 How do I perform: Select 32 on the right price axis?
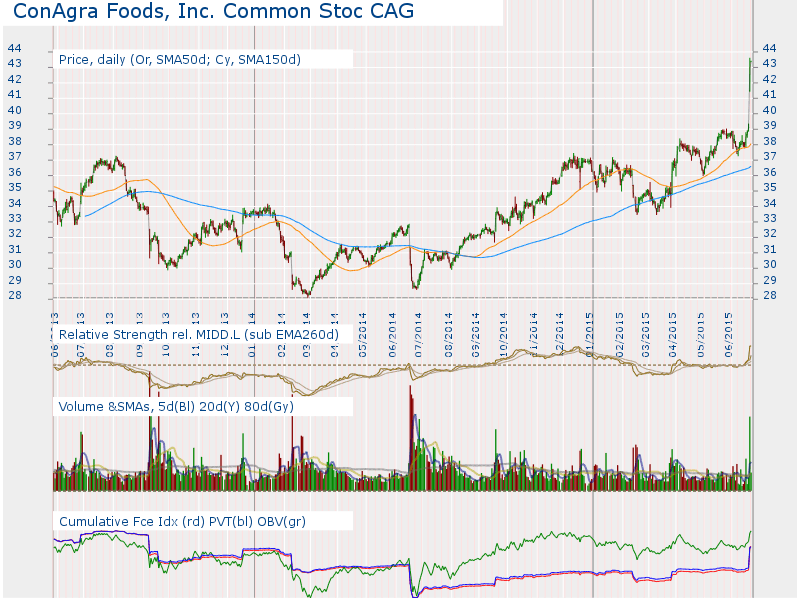pyautogui.click(x=770, y=234)
